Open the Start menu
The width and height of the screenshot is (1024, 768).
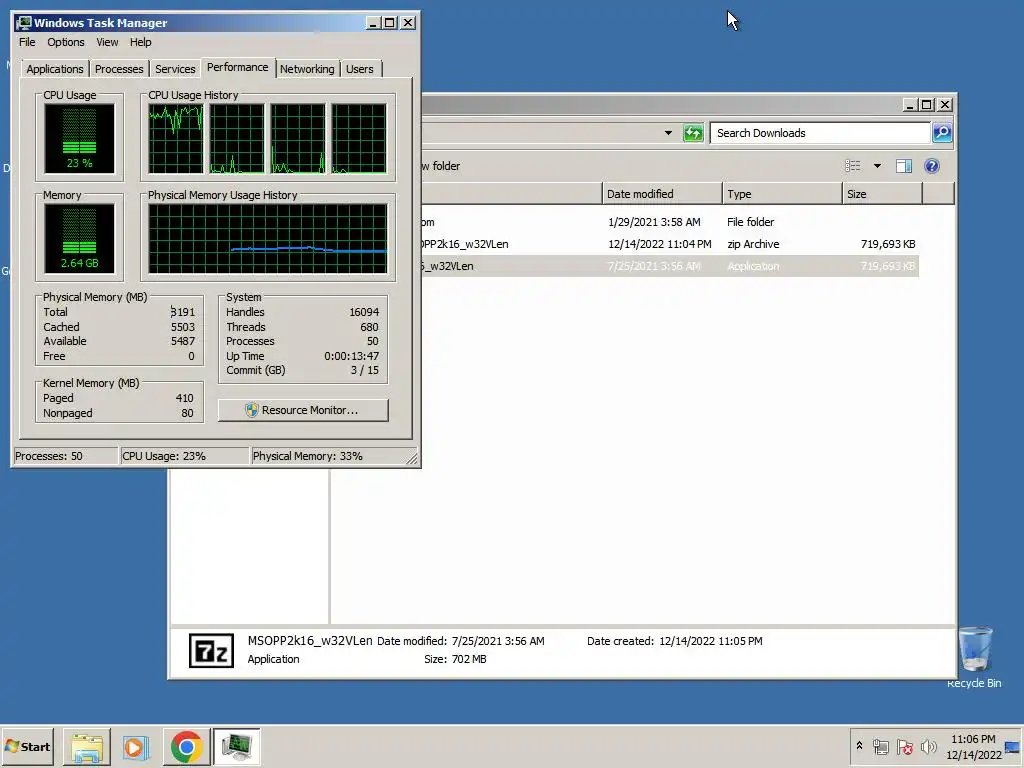point(27,746)
